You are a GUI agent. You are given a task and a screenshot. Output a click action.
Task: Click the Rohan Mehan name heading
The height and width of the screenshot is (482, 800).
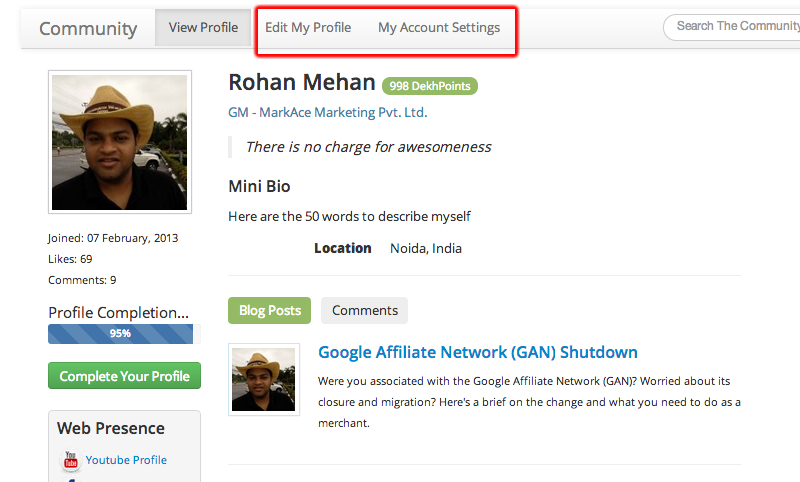(x=302, y=82)
